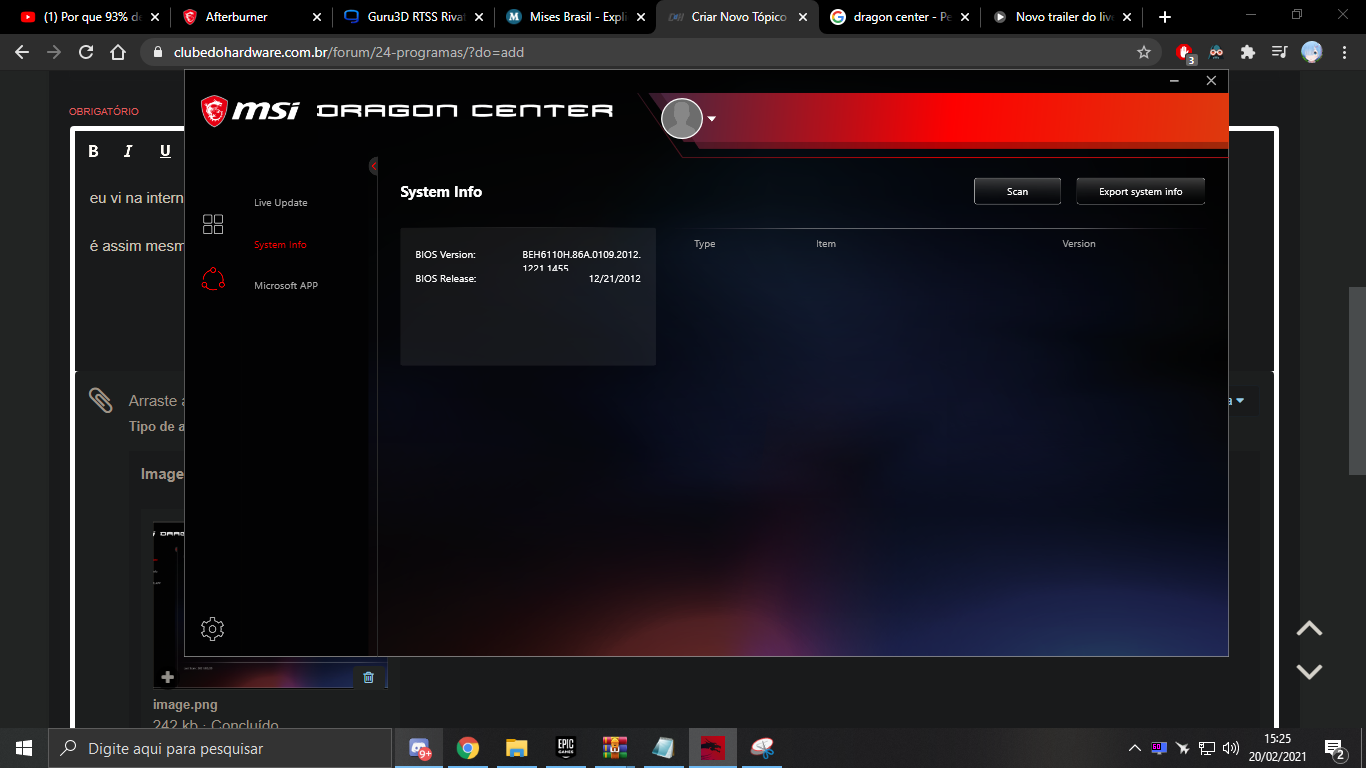
Task: Open the grid-shaped Home icon in Dragon Center
Action: click(213, 224)
